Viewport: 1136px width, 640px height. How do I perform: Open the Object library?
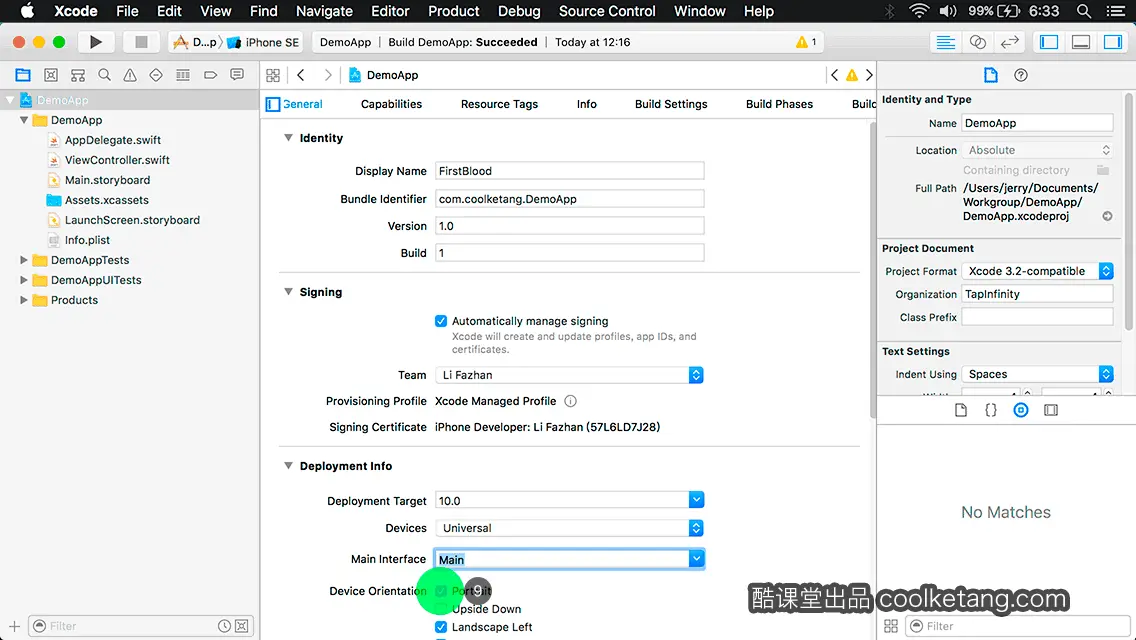pyautogui.click(x=1021, y=410)
